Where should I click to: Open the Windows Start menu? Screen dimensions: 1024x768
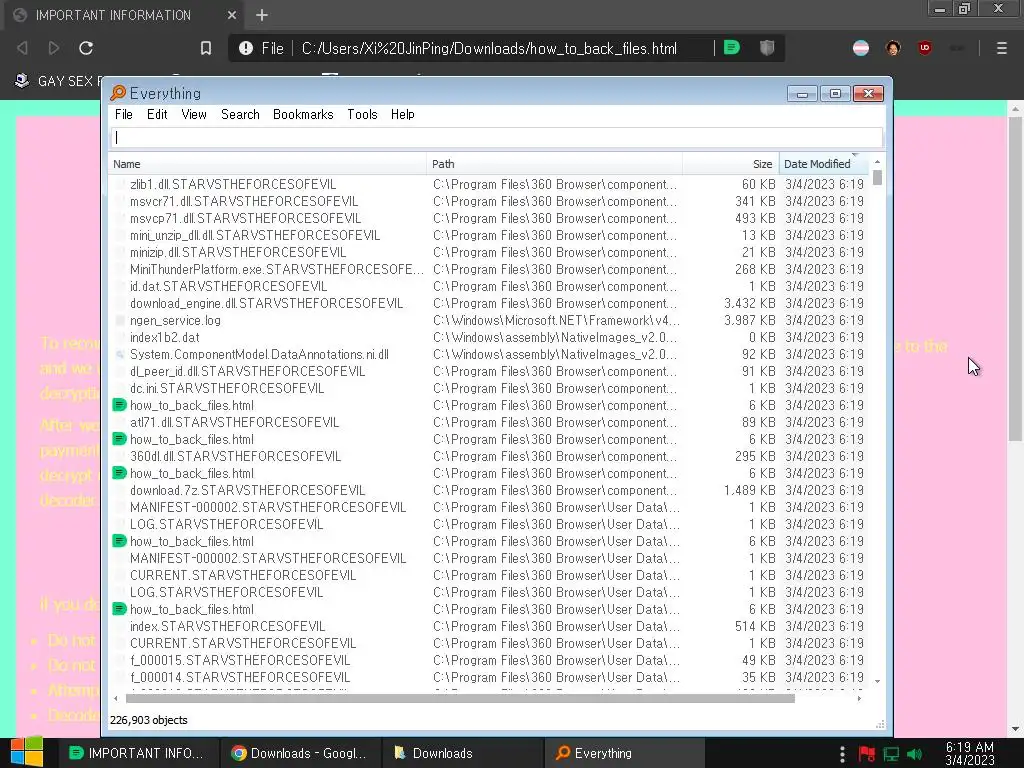(x=26, y=752)
